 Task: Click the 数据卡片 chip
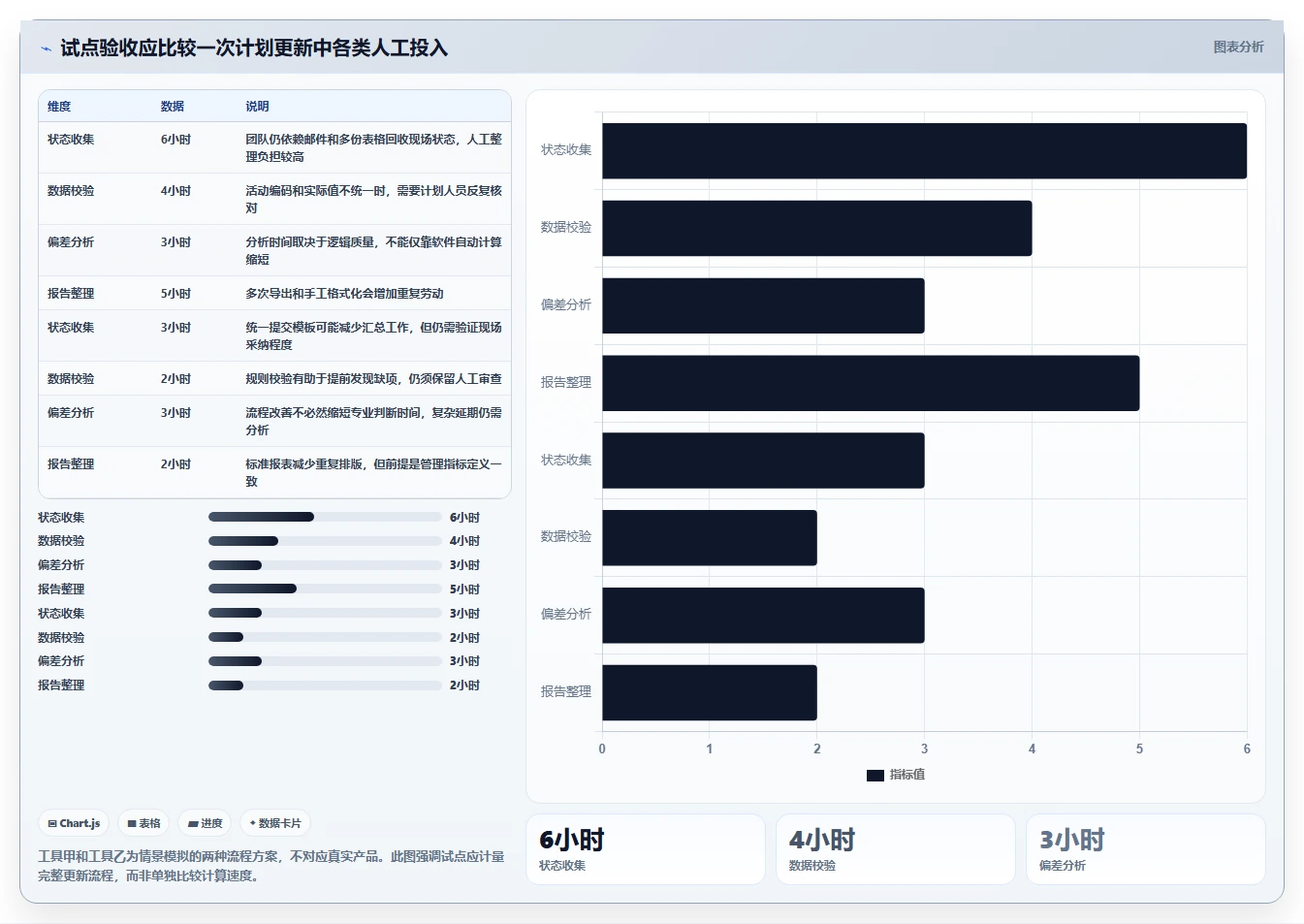[x=275, y=823]
